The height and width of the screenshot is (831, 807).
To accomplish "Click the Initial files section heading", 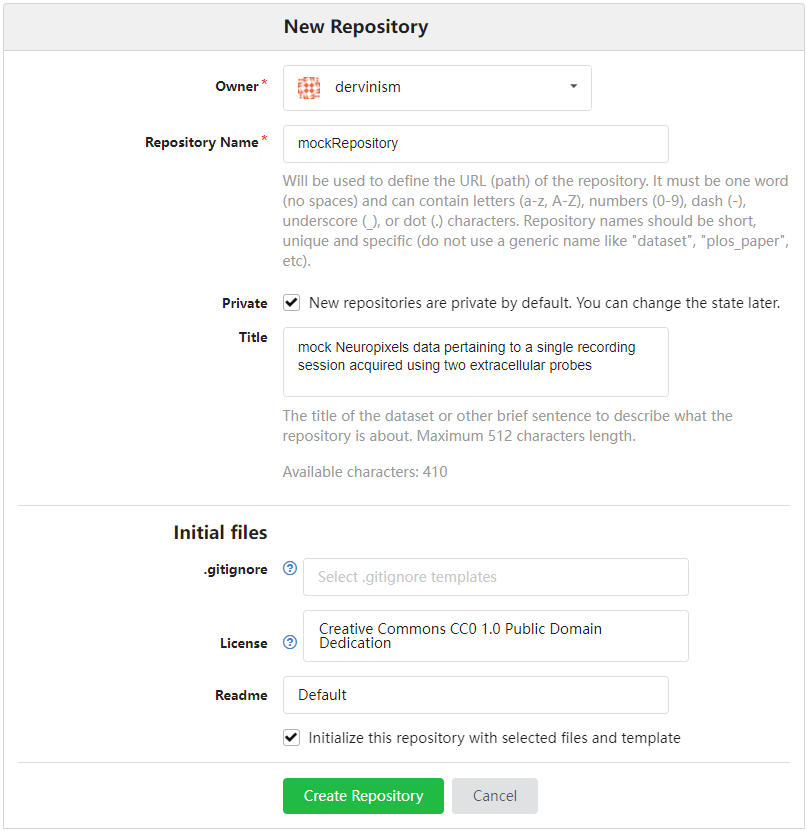I will point(220,533).
